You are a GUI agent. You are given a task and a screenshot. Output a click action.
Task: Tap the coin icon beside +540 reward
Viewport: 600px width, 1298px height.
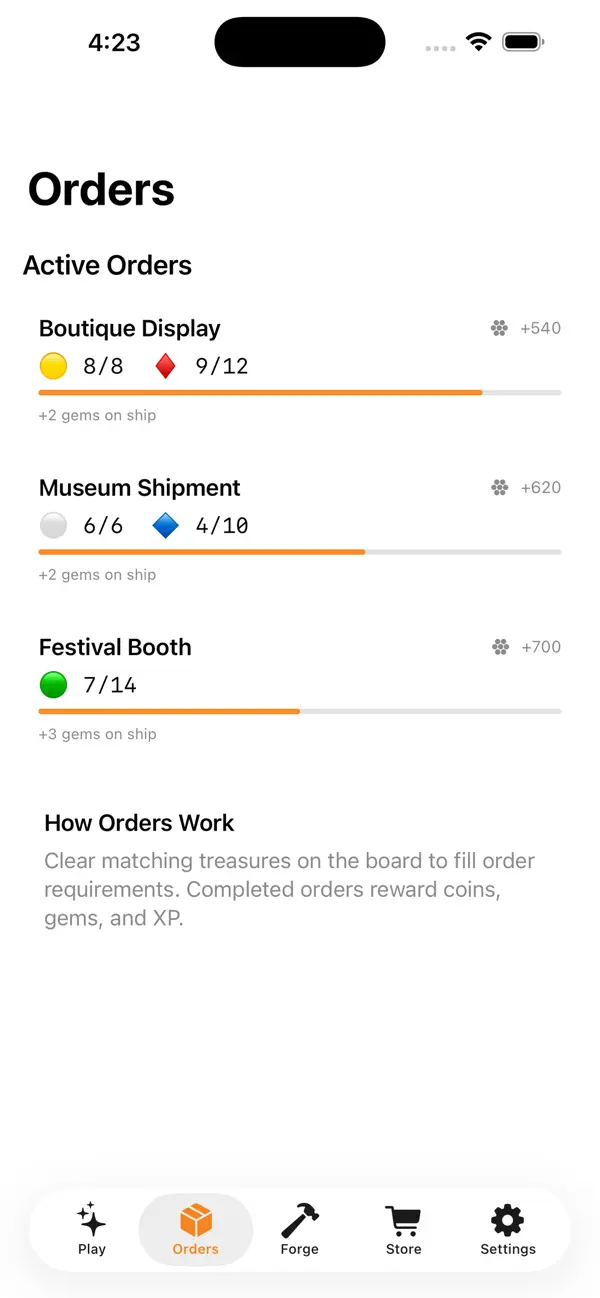pyautogui.click(x=500, y=328)
